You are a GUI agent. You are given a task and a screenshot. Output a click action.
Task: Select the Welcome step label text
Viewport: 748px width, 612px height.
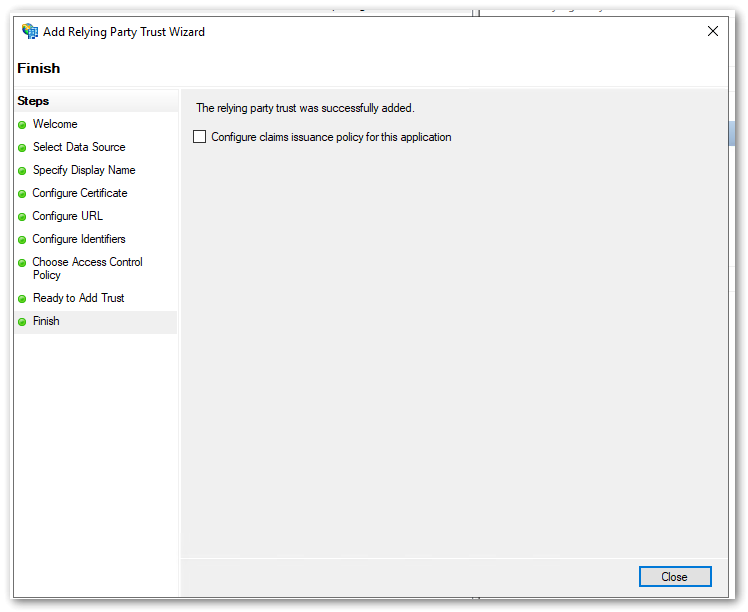point(55,124)
